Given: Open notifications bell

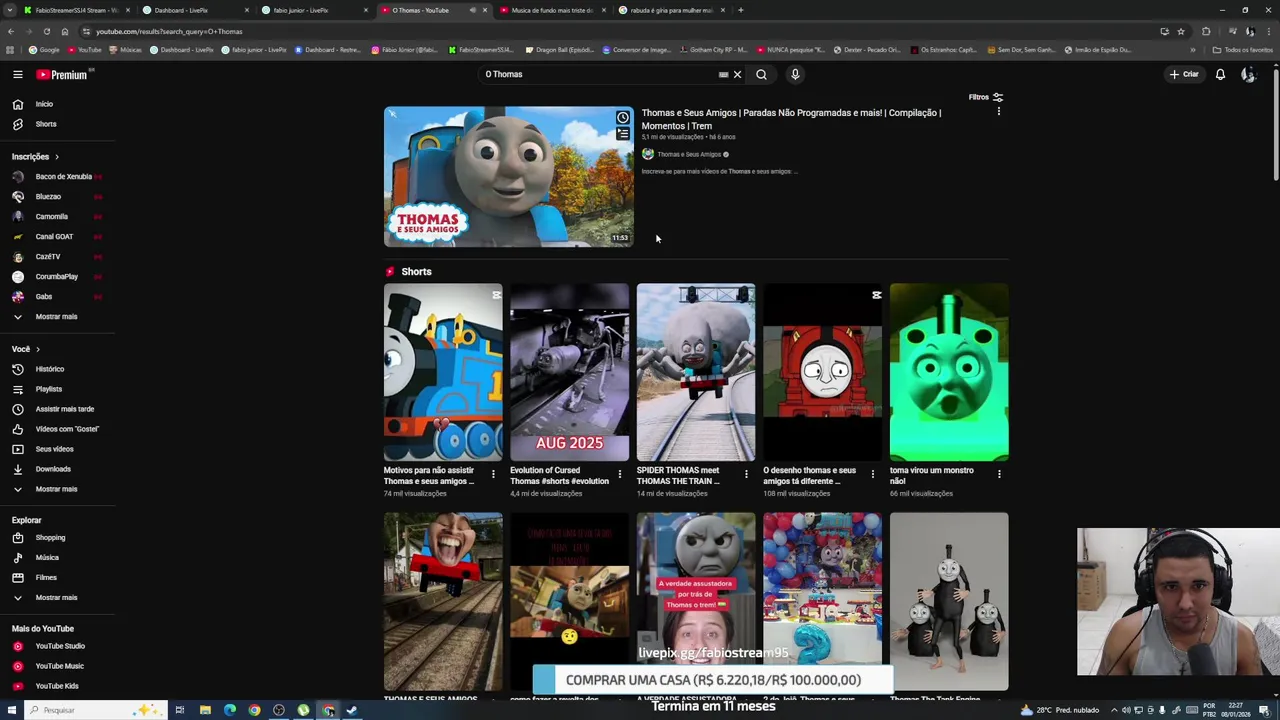Looking at the screenshot, I should pyautogui.click(x=1220, y=74).
